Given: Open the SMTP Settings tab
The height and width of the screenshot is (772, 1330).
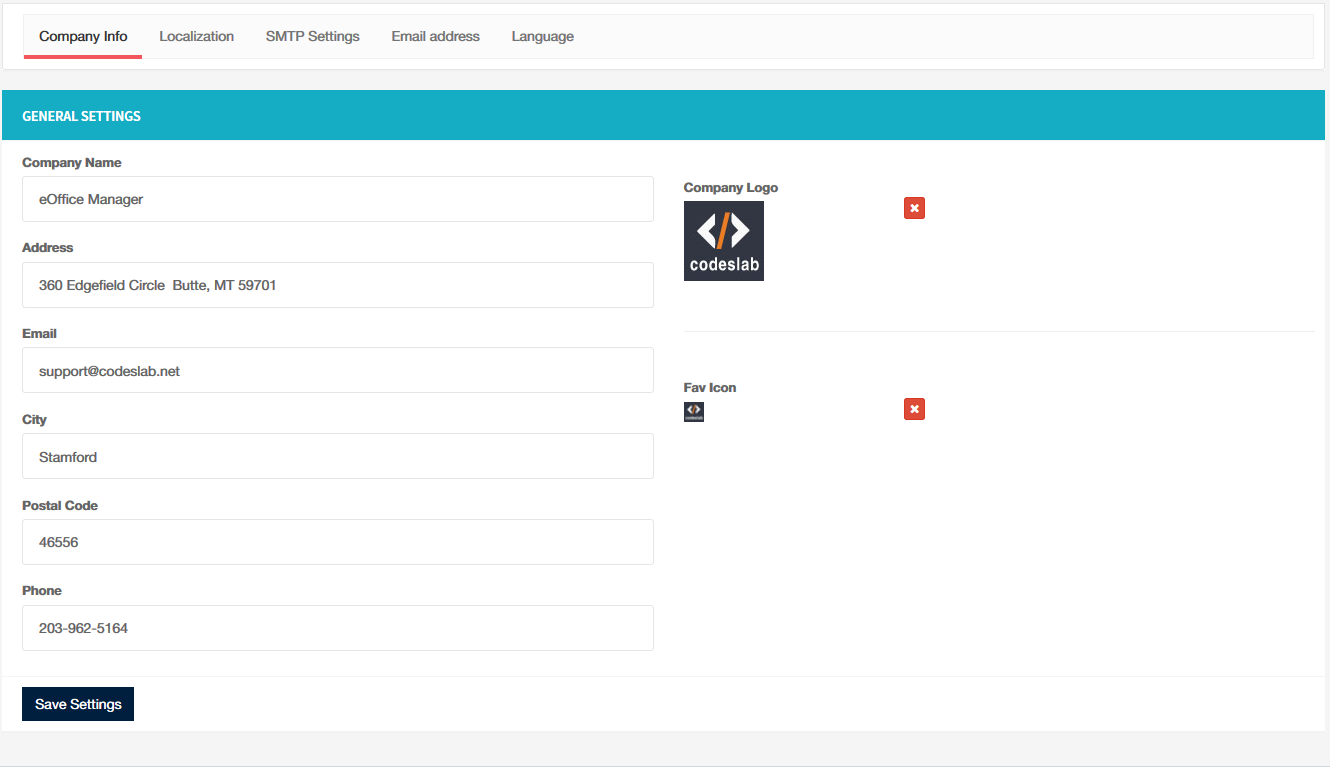Looking at the screenshot, I should (x=312, y=36).
